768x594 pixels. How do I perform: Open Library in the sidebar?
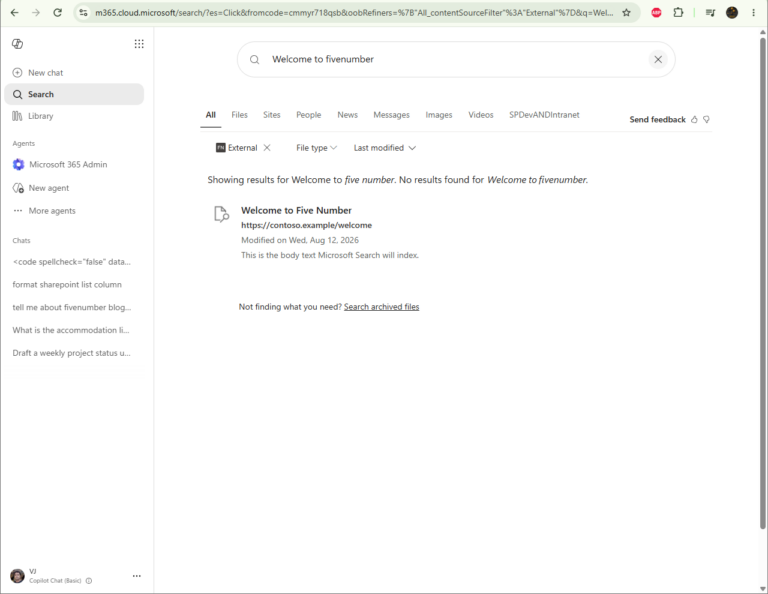click(x=33, y=116)
